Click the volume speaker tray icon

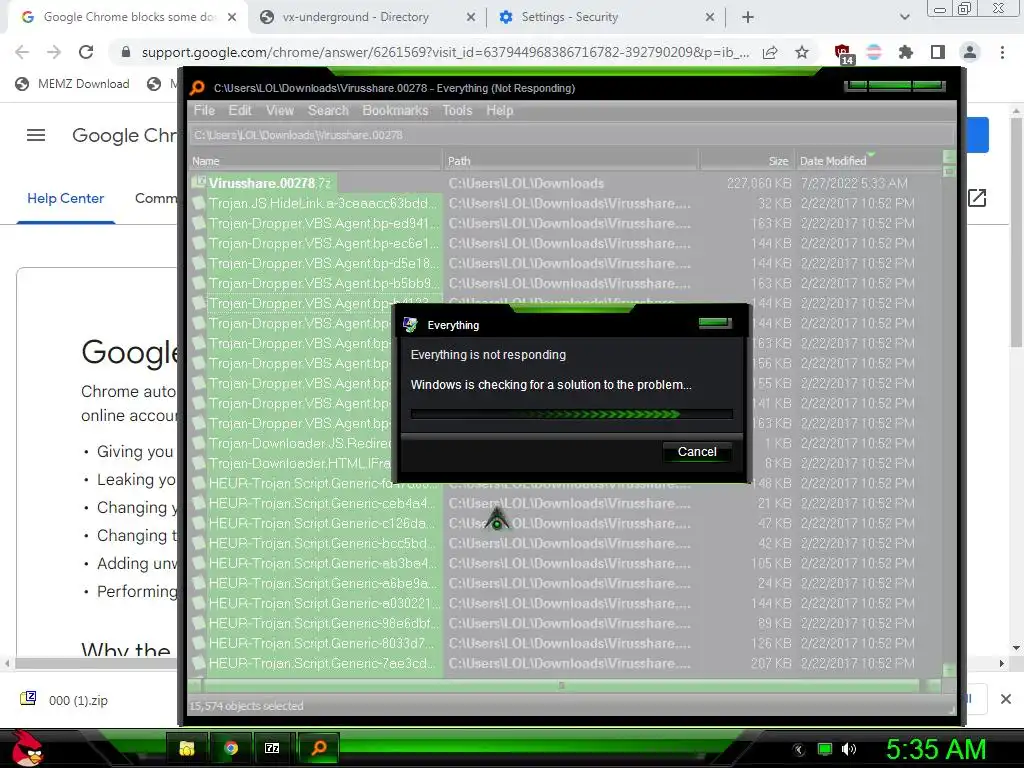coord(849,749)
